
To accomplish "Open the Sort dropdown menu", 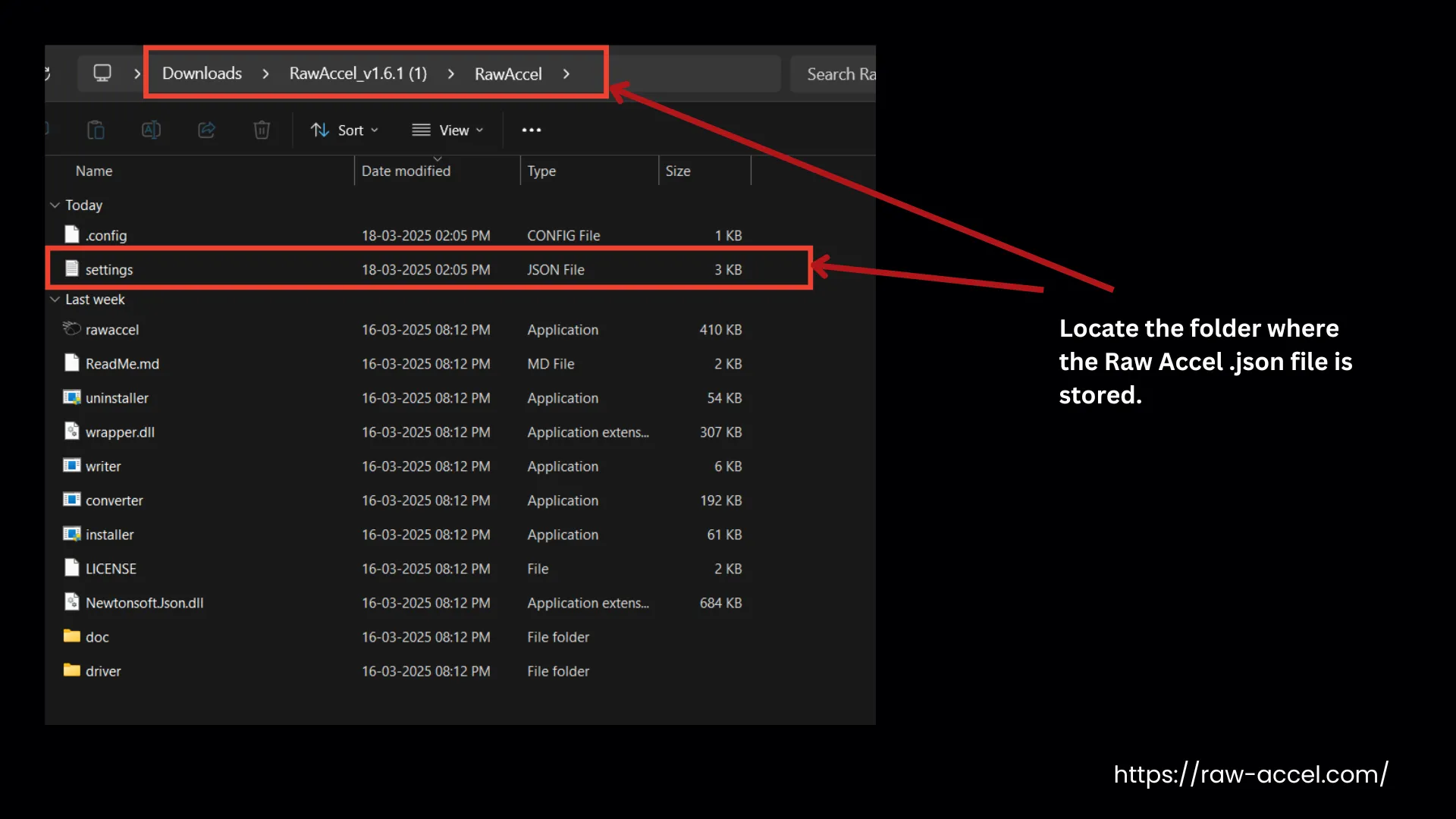I will tap(344, 130).
